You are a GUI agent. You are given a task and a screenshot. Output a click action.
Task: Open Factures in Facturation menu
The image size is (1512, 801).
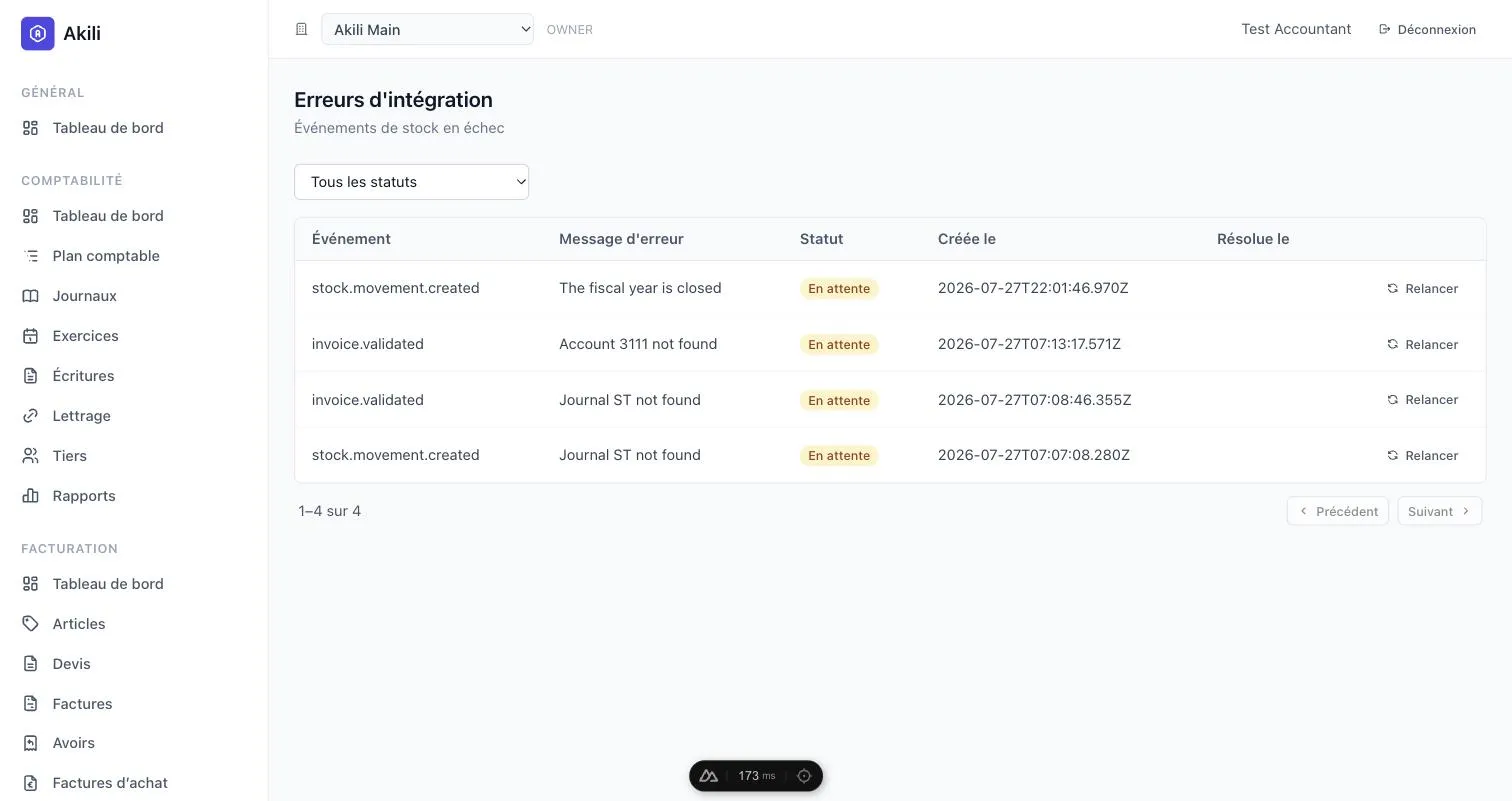(82, 704)
